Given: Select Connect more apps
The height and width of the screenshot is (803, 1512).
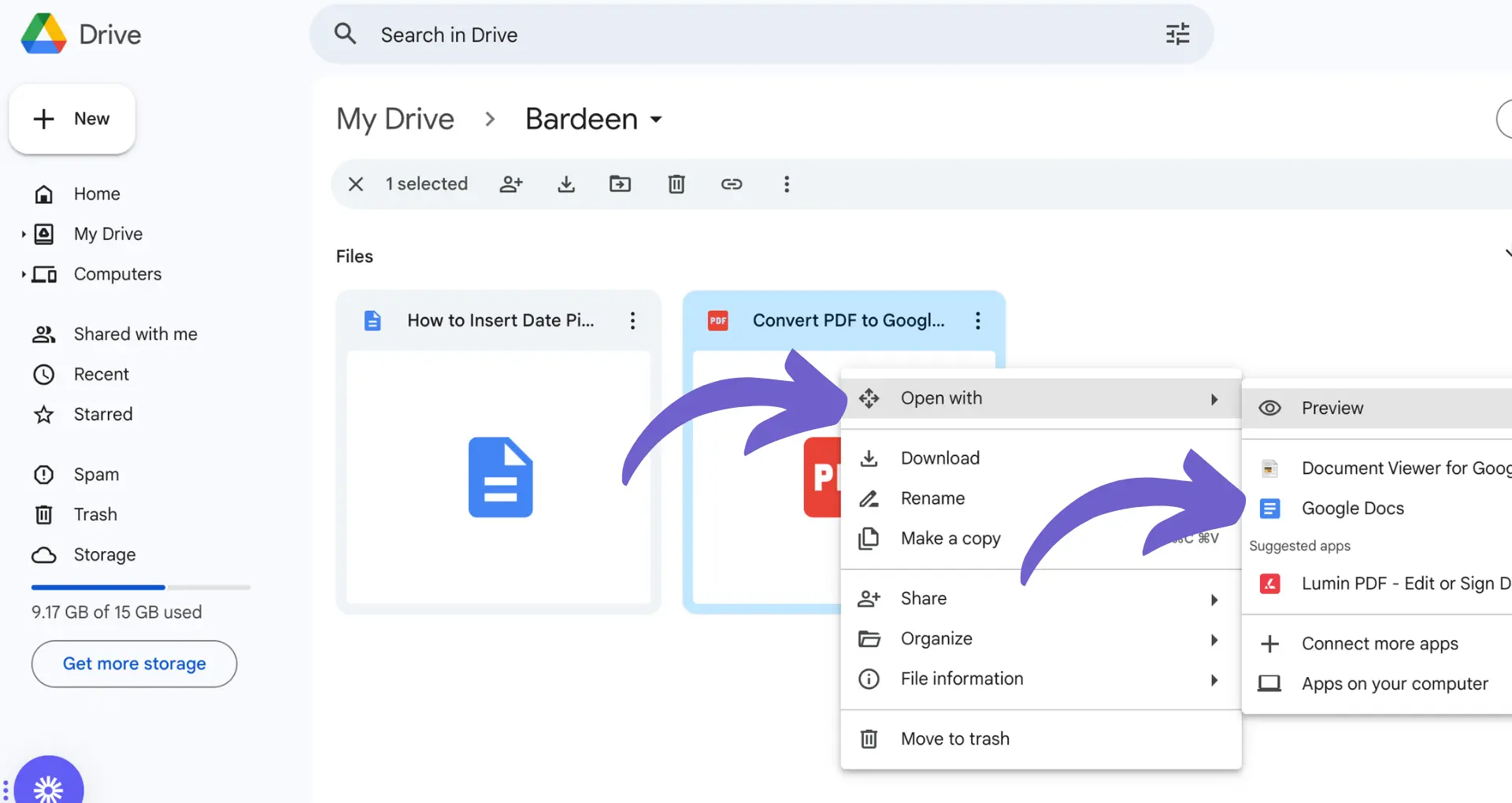Looking at the screenshot, I should [1377, 644].
